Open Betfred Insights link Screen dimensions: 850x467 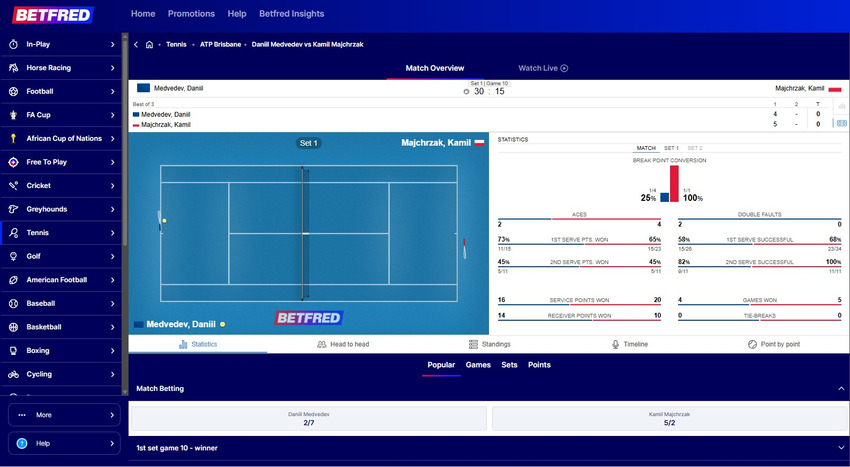[x=292, y=14]
